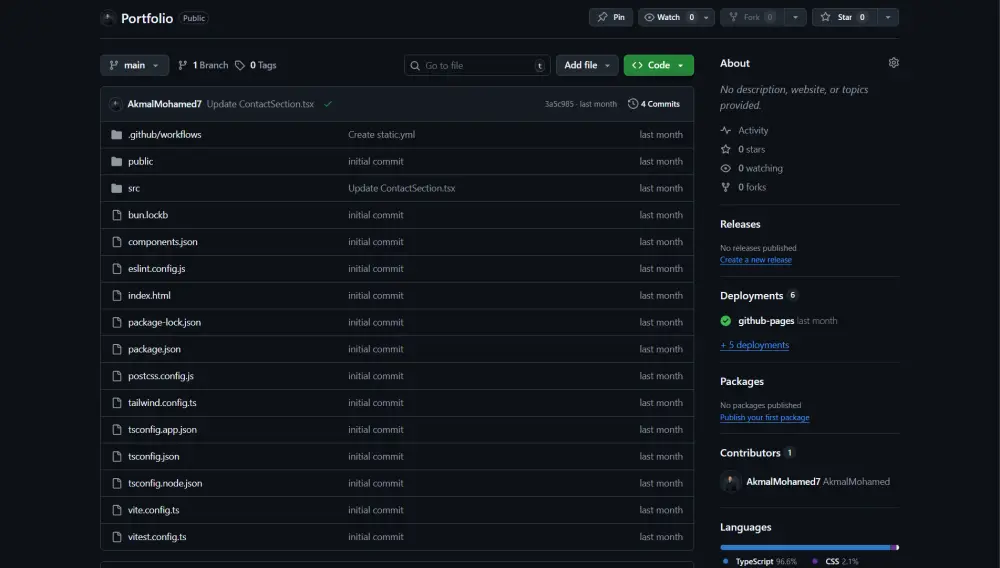The height and width of the screenshot is (568, 1000).
Task: Click the contributor avatar for AkmalMohamed7
Action: pos(730,481)
